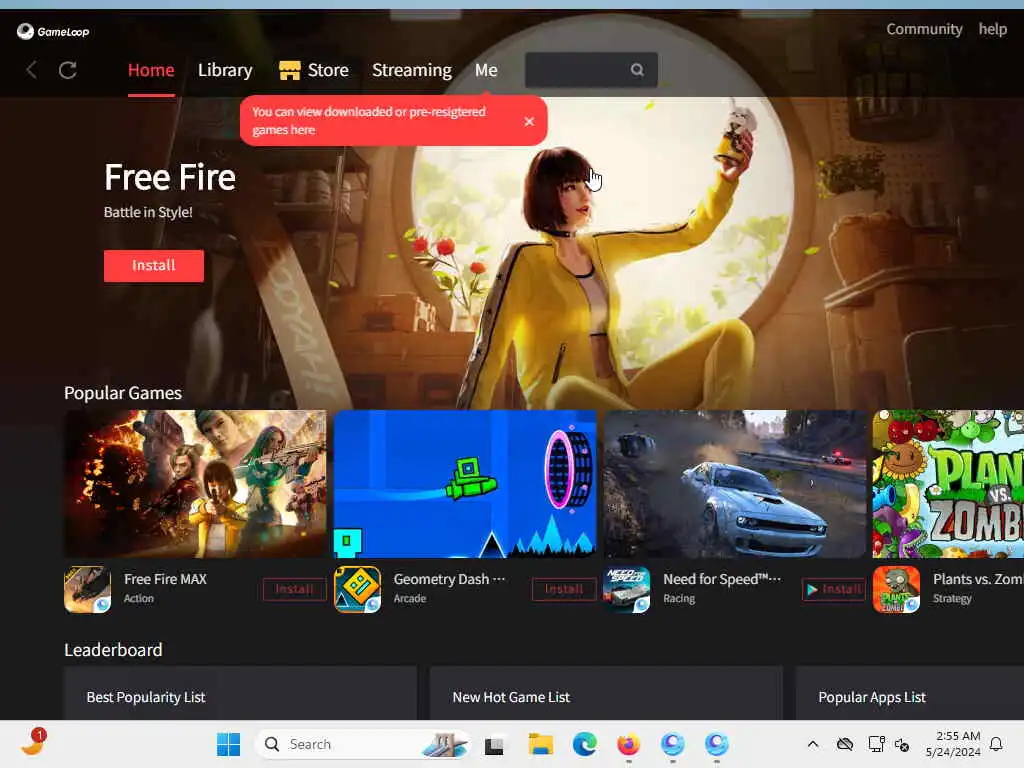
Task: Open the Plants vs. Zombies app icon
Action: coord(896,589)
